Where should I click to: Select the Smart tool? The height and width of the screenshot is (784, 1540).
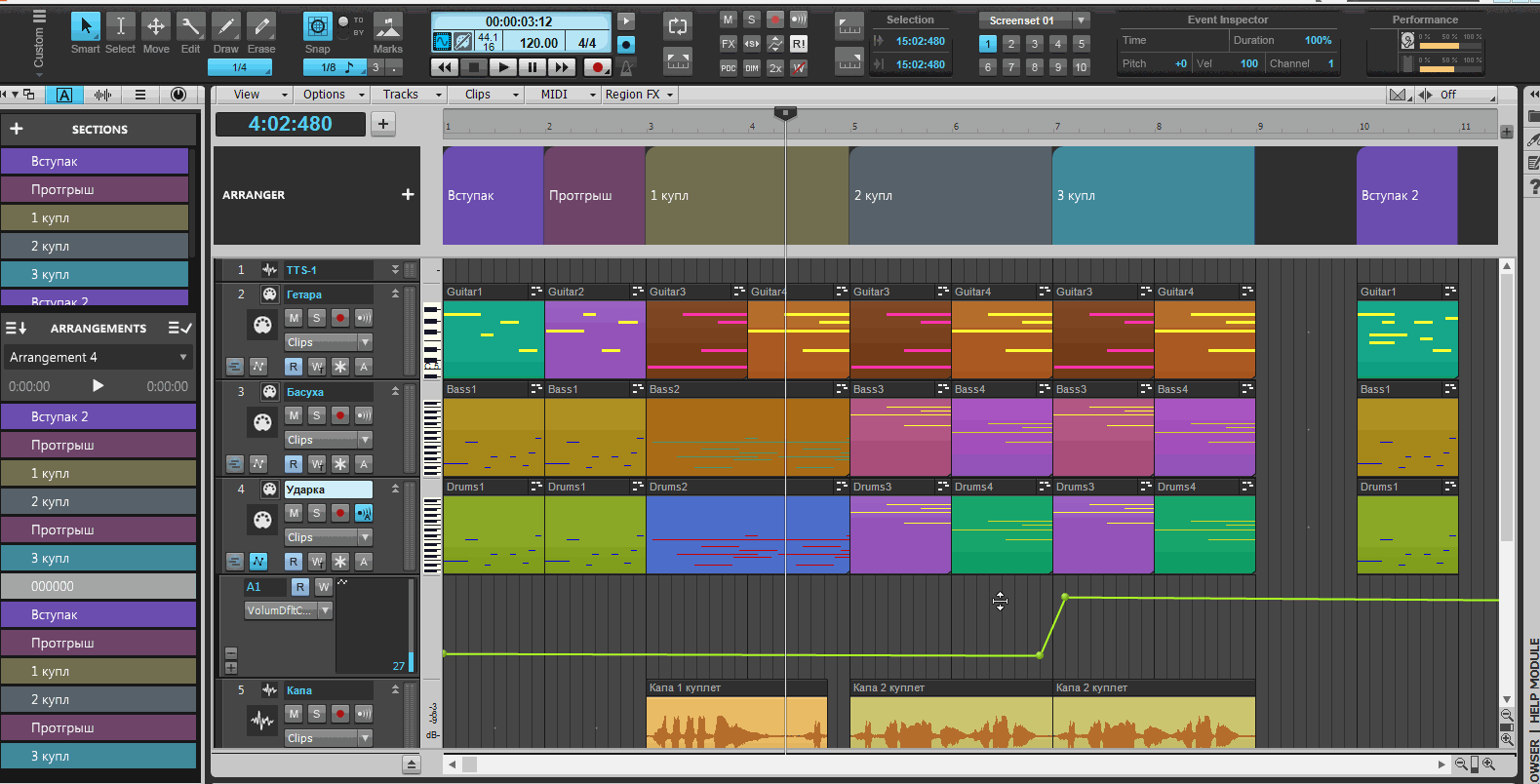[85, 26]
